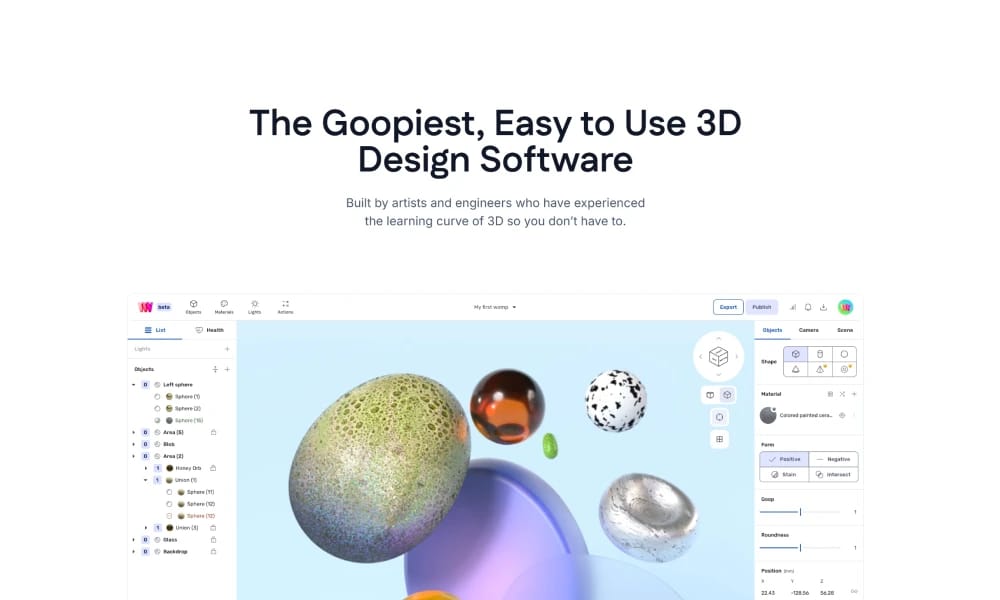Open the Actions tool in top toolbar

point(285,307)
